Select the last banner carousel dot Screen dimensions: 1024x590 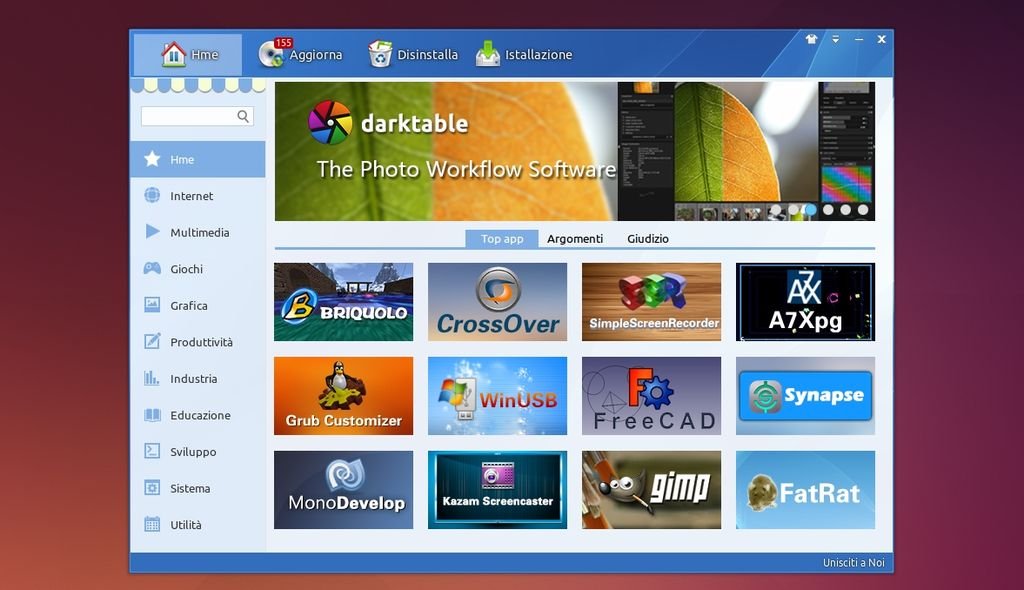pos(862,210)
